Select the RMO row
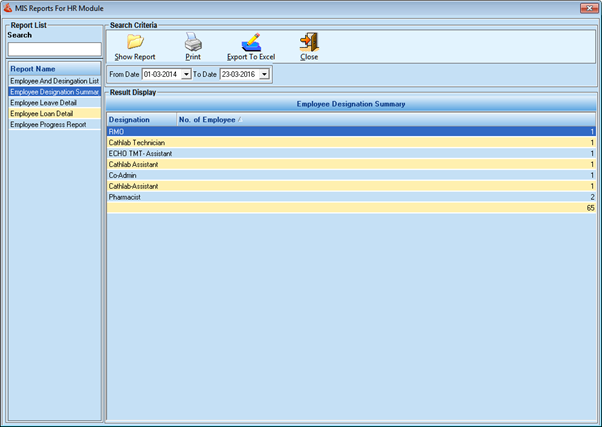The image size is (602, 427). [x=350, y=131]
